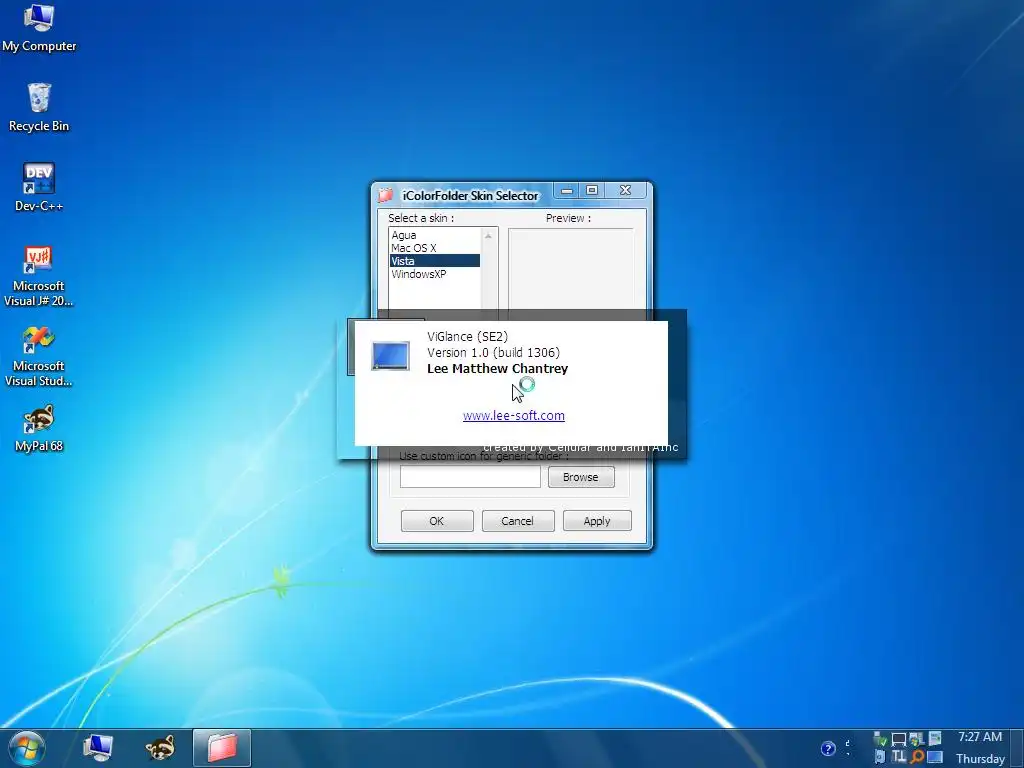
Task: Select the WindowsXP skin entry
Action: coord(434,274)
